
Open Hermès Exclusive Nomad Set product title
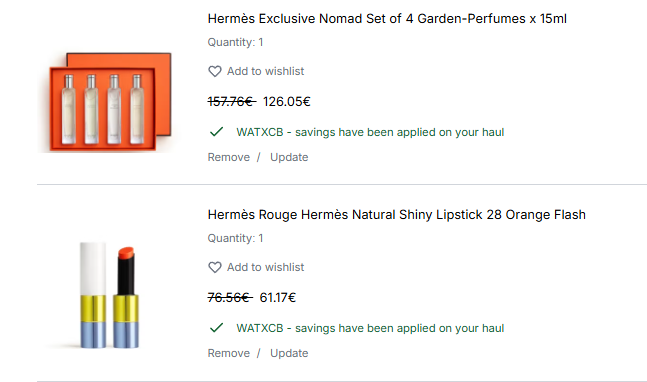click(x=387, y=19)
